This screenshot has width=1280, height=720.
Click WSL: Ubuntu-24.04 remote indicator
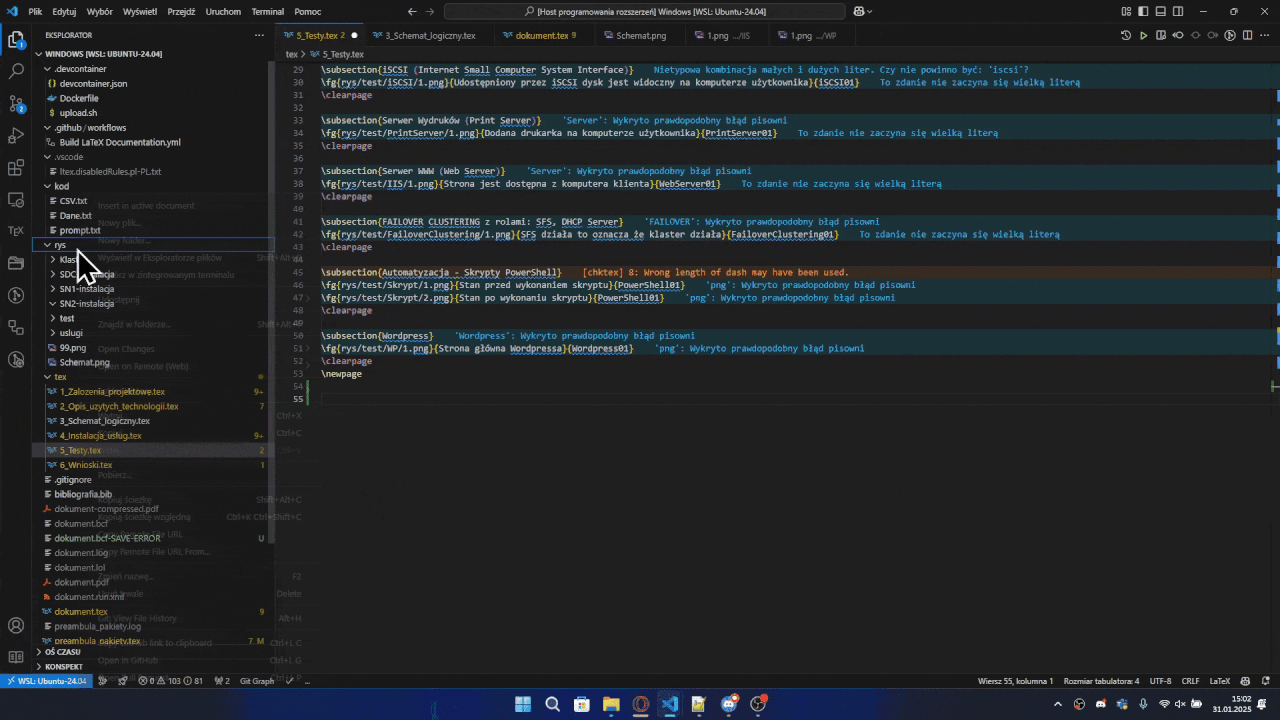click(x=46, y=681)
